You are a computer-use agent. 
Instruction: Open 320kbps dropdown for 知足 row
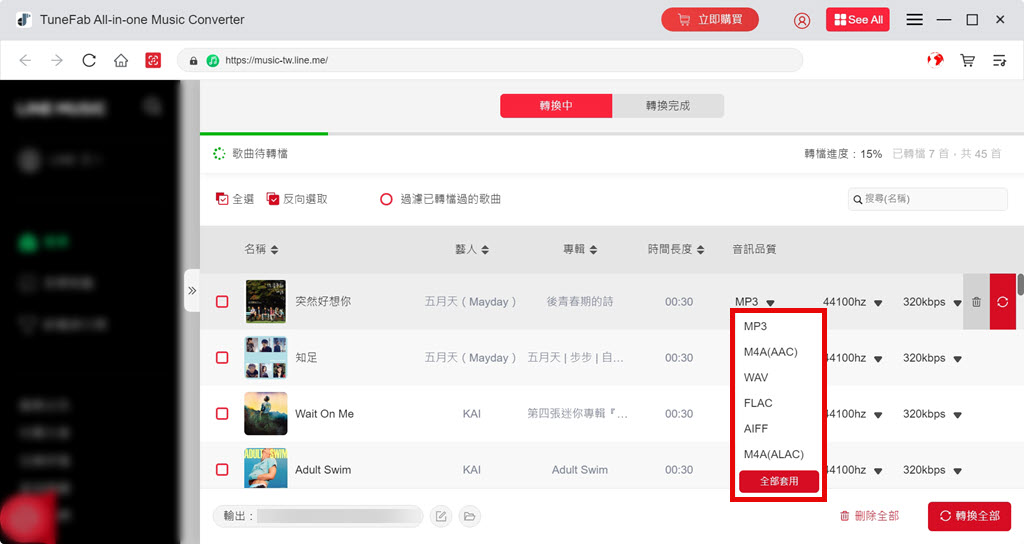click(x=932, y=358)
